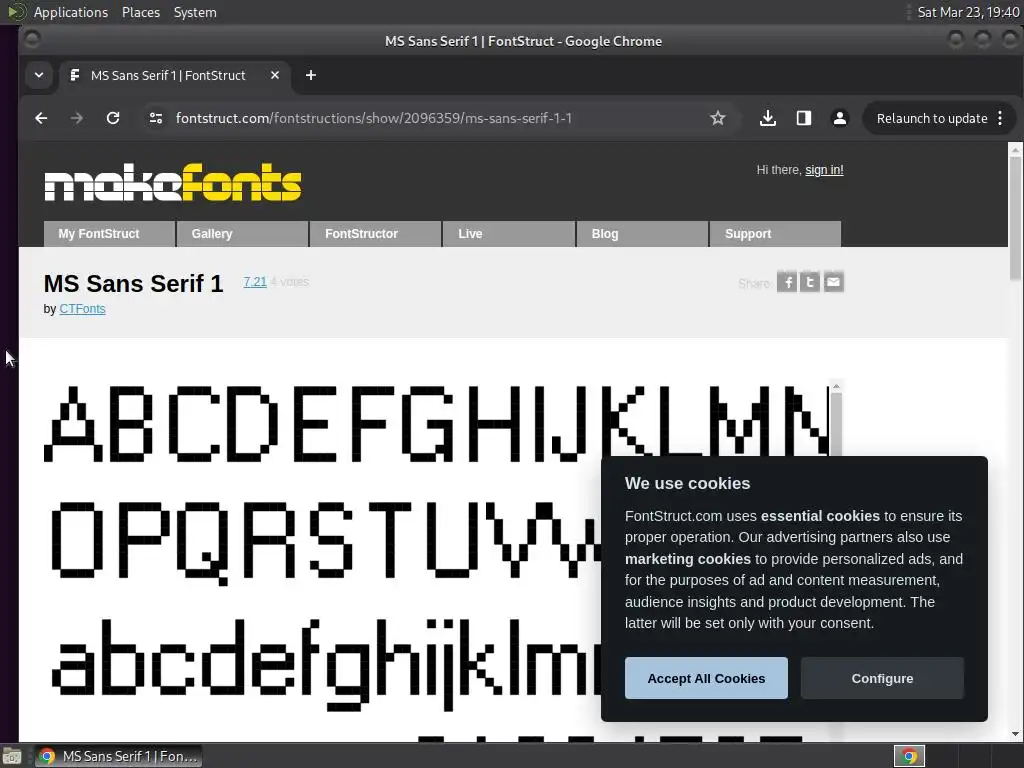Close the MS Sans Serif 1 tab
Viewport: 1024px width, 768px height.
point(275,75)
